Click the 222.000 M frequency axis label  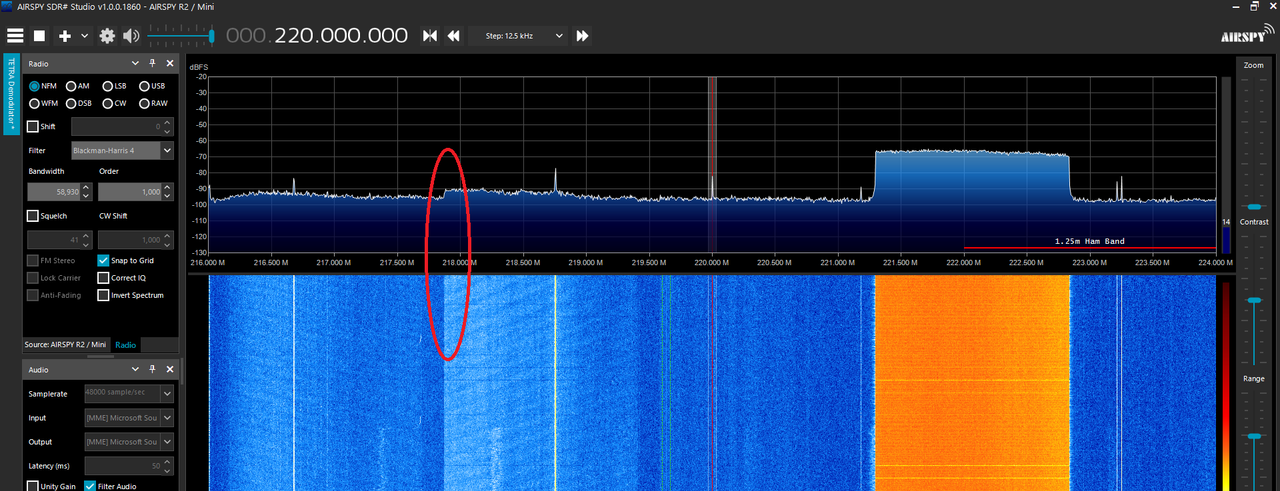click(x=963, y=262)
